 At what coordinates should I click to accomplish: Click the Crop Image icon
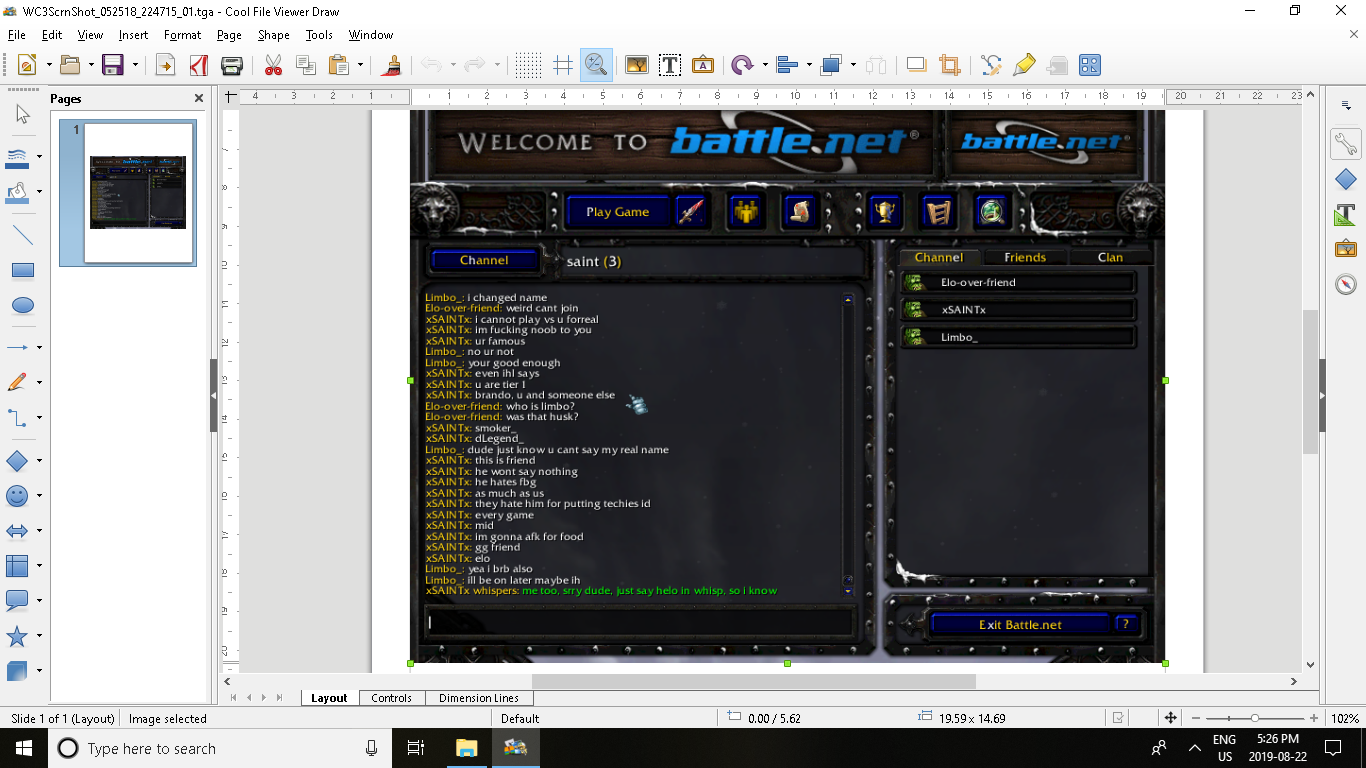[949, 65]
